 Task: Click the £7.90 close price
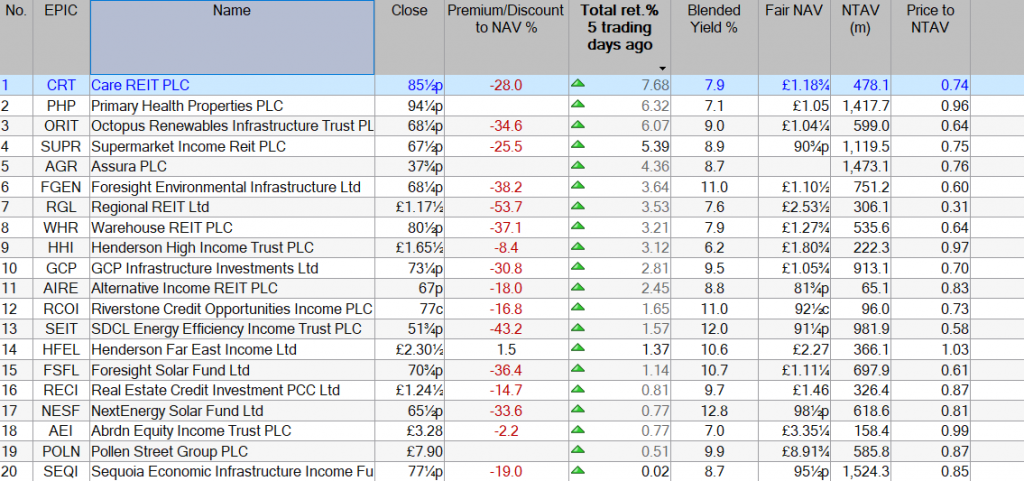[x=425, y=452]
